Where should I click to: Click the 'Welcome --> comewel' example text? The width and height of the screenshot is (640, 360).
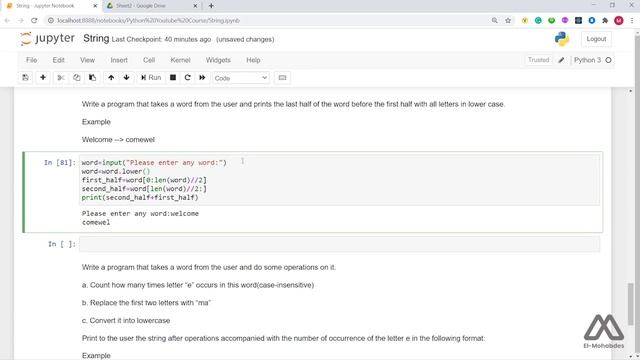click(118, 140)
